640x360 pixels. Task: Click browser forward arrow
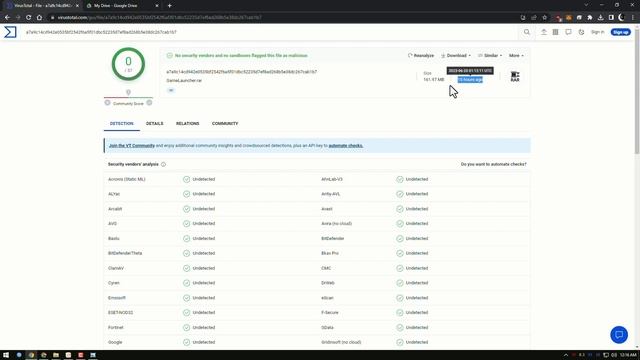18,18
